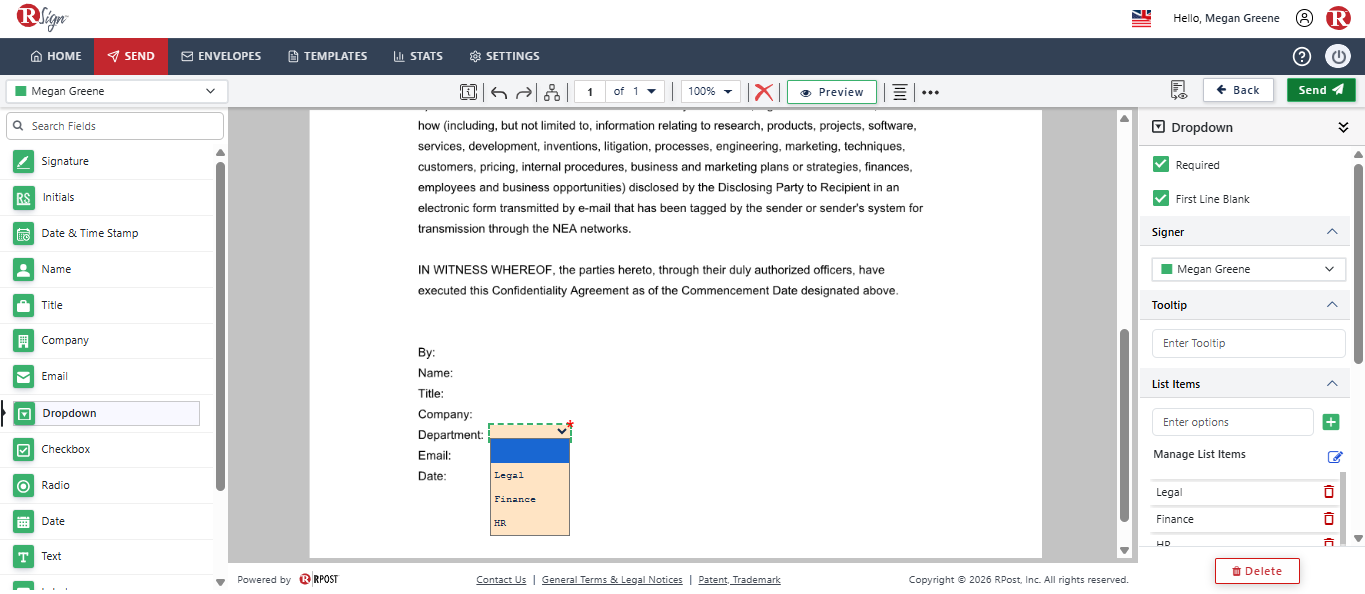The height and width of the screenshot is (594, 1365).
Task: Click the red Delete button
Action: coord(1257,571)
